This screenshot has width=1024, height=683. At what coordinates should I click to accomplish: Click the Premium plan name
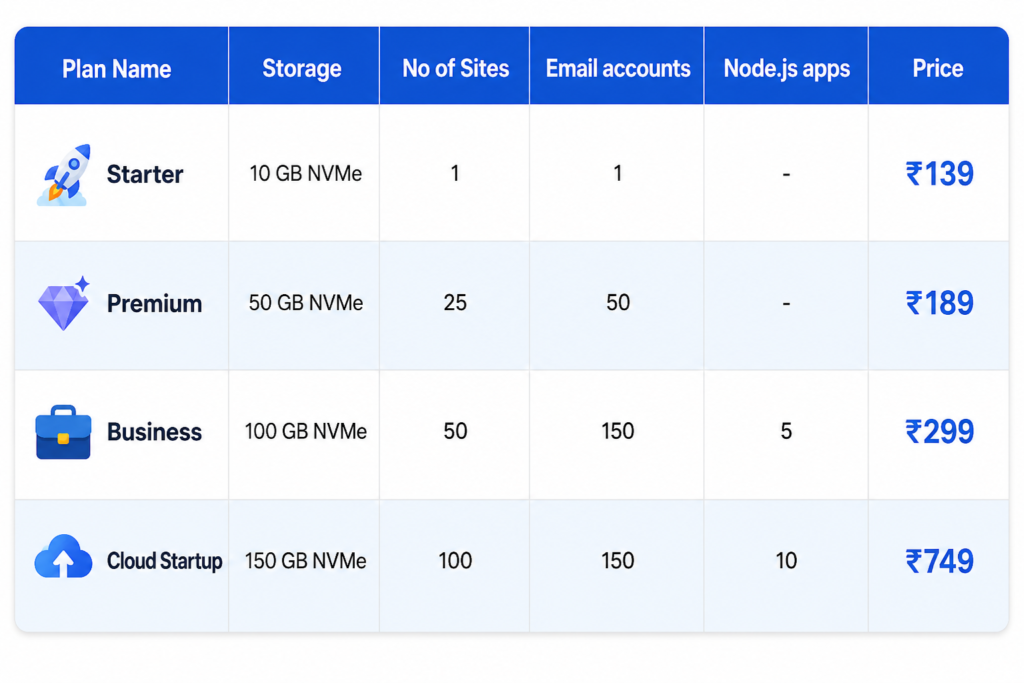pos(154,304)
